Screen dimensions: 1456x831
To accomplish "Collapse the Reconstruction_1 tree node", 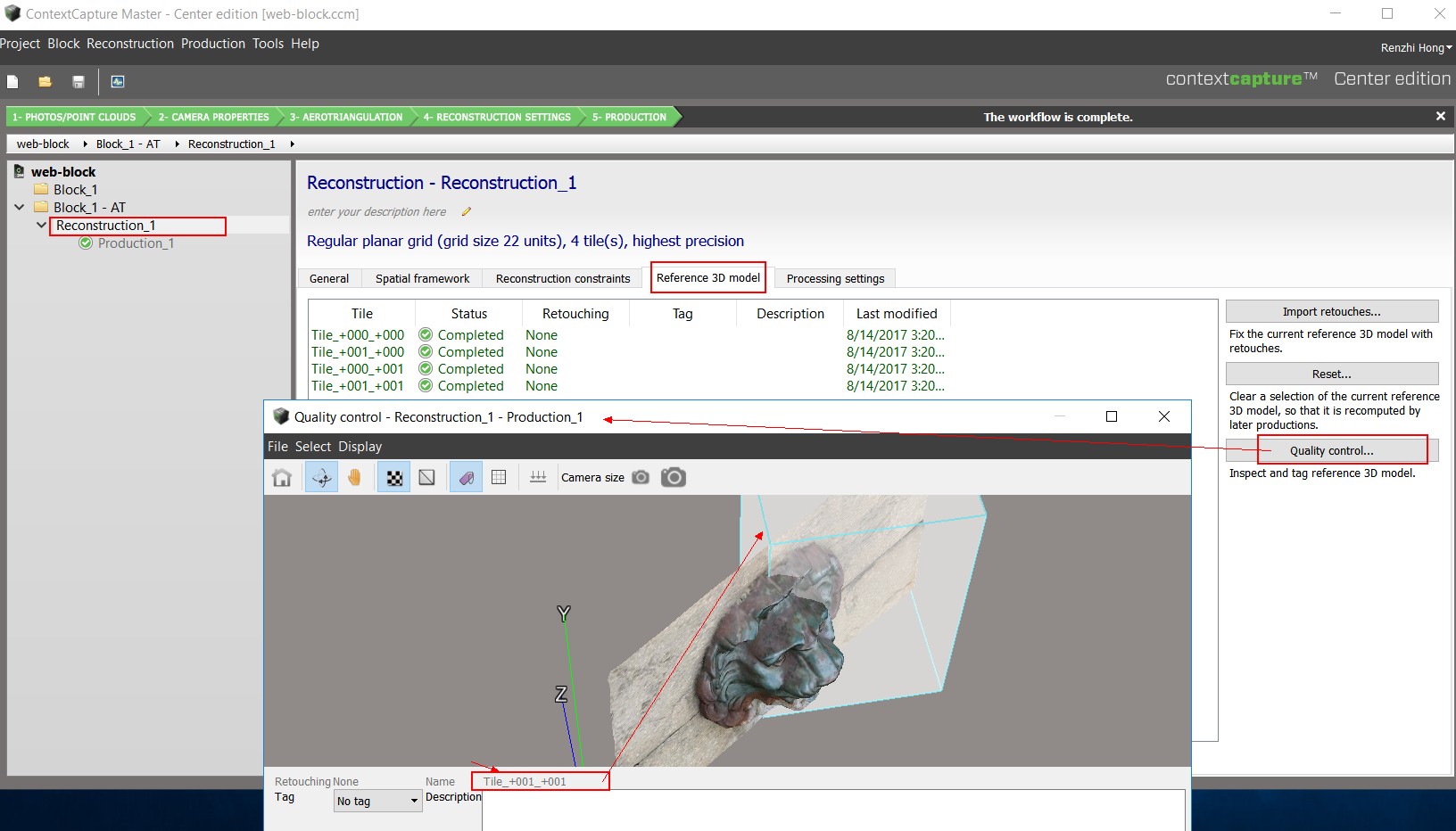I will [x=41, y=225].
